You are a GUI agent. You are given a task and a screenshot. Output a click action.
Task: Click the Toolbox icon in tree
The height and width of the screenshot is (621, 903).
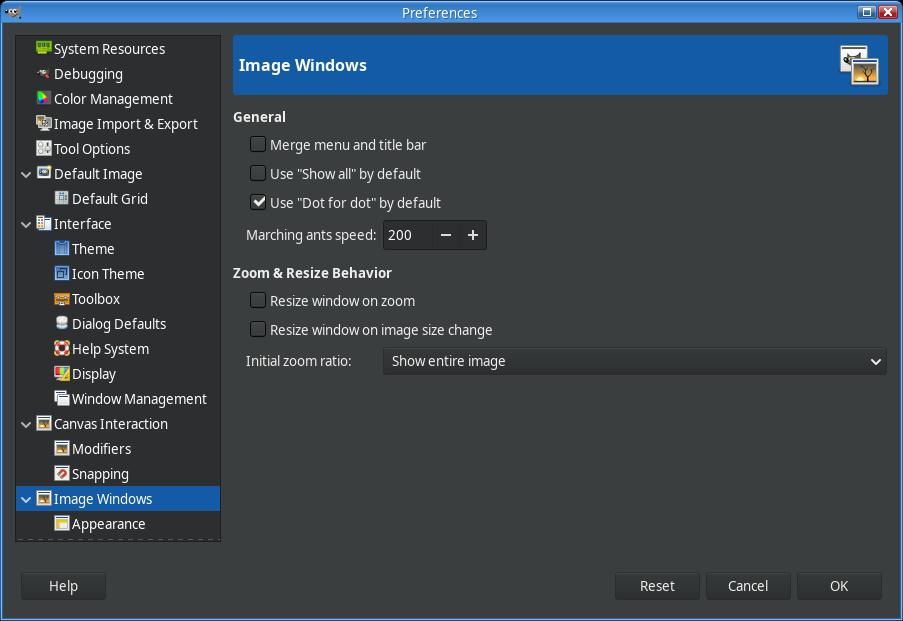pyautogui.click(x=62, y=298)
